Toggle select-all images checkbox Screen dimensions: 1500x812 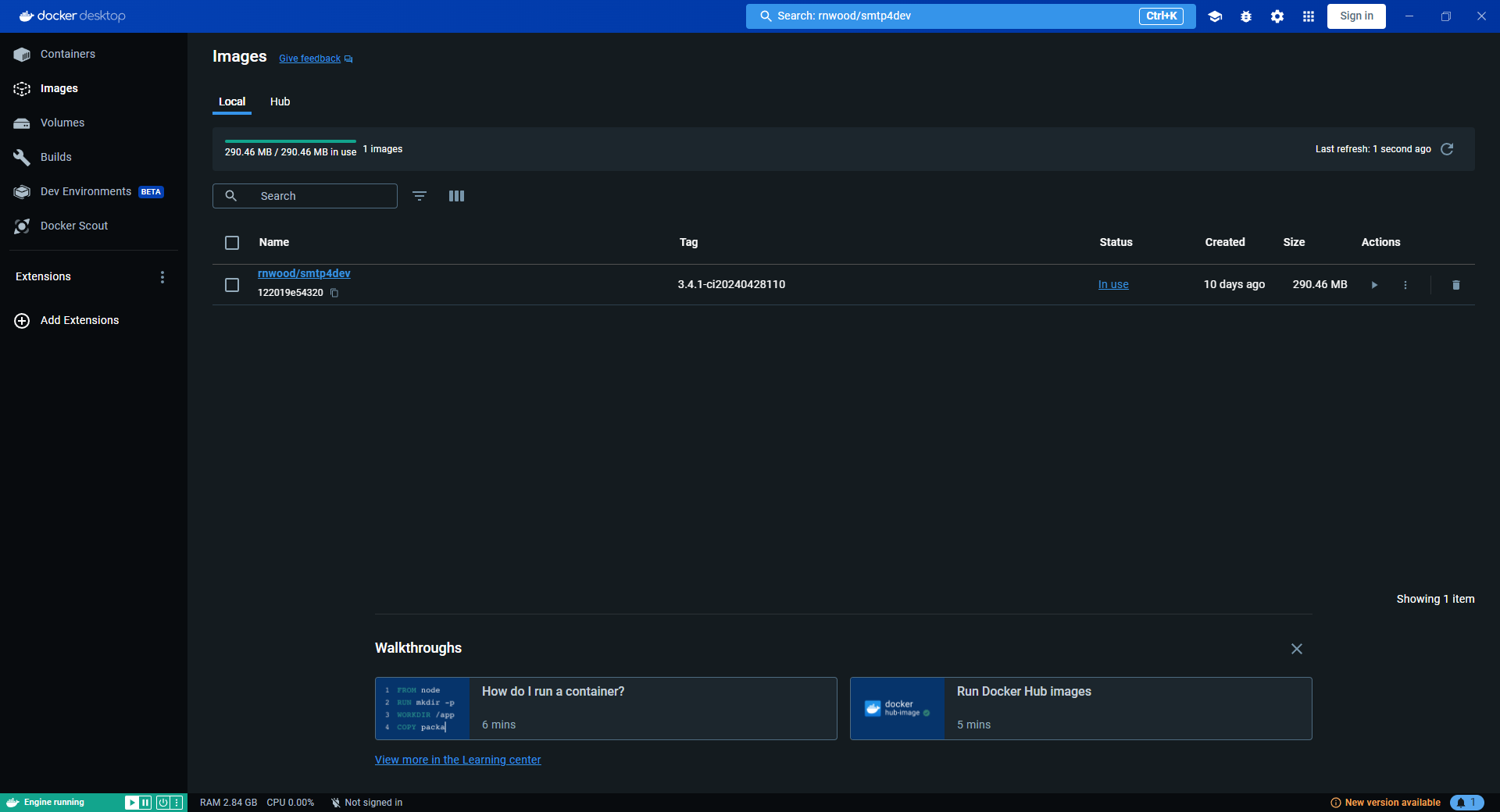click(232, 243)
